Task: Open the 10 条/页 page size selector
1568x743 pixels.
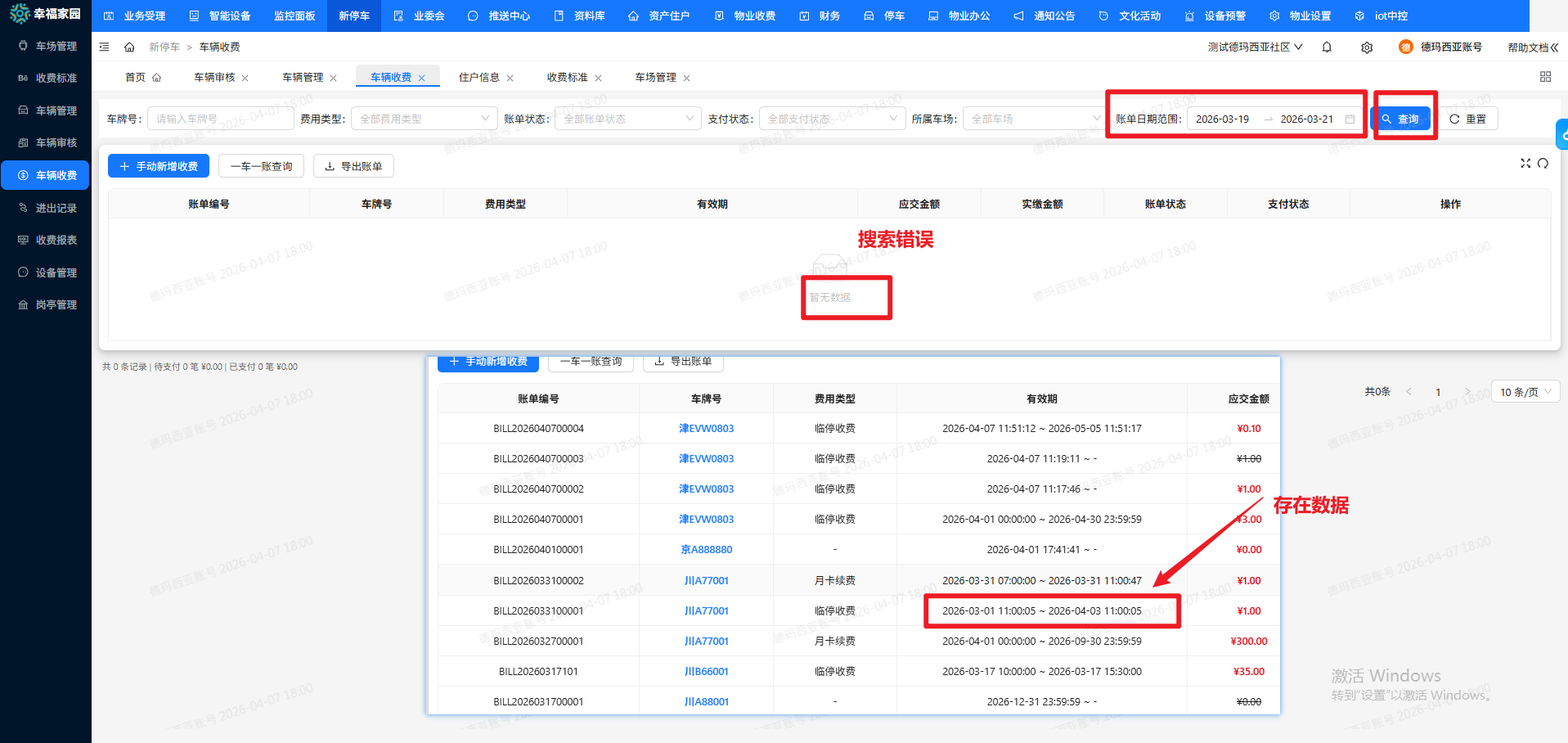Action: pyautogui.click(x=1525, y=392)
